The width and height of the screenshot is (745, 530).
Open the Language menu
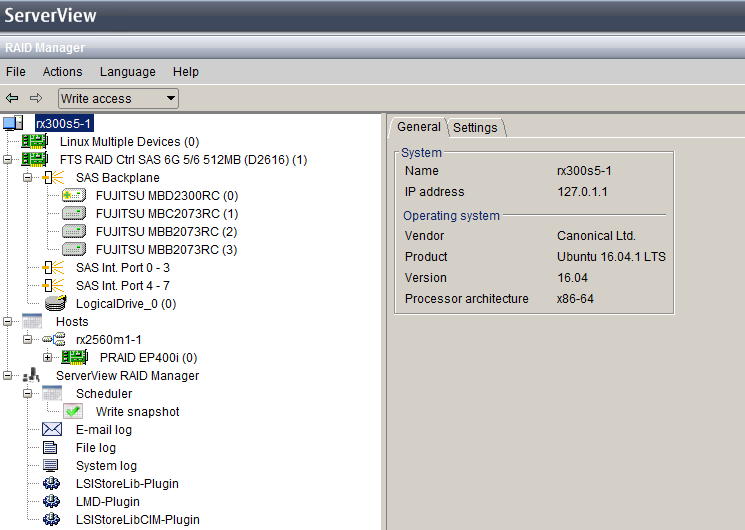127,72
